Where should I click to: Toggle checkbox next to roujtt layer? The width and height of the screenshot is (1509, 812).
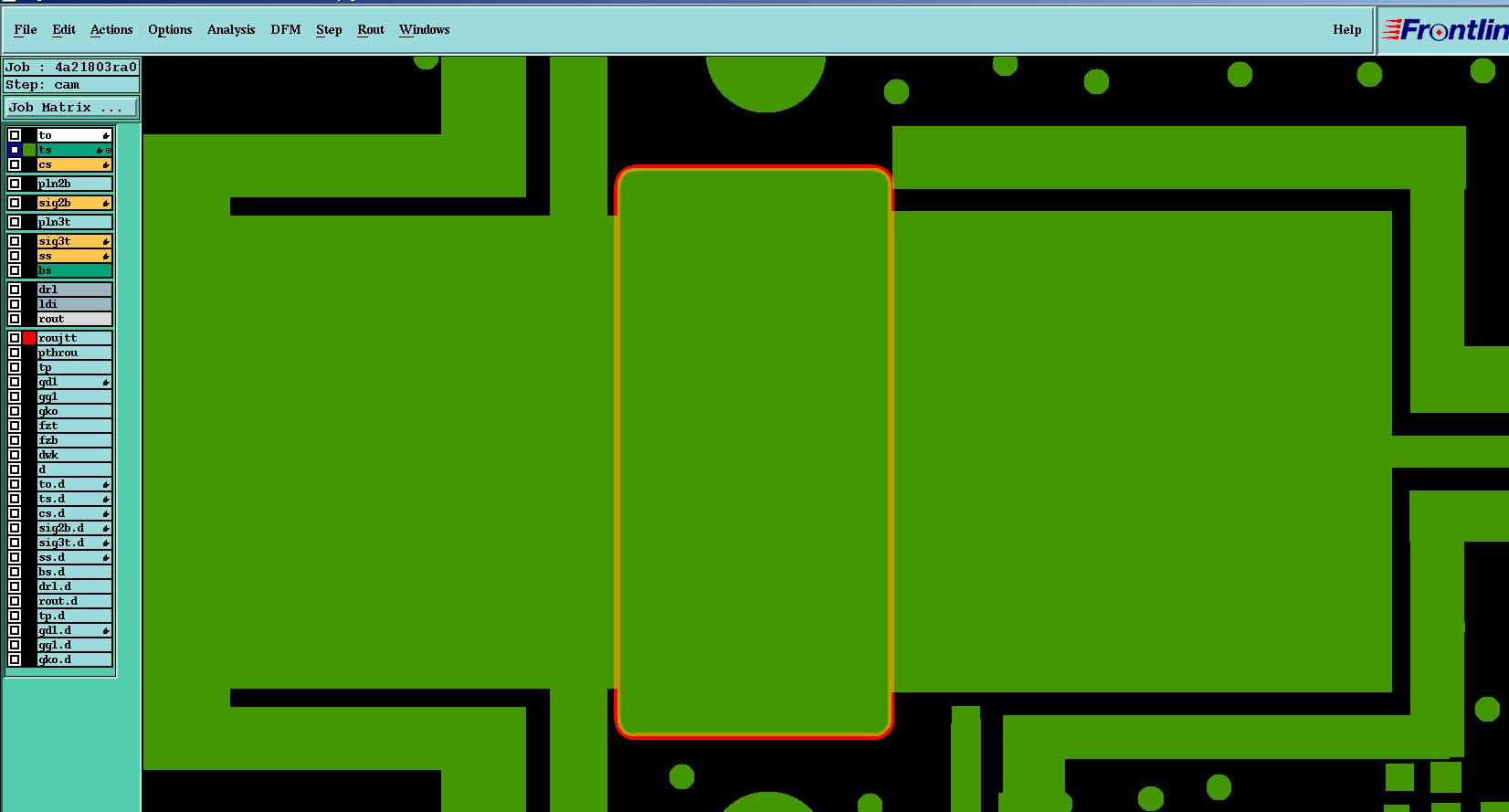coord(15,338)
